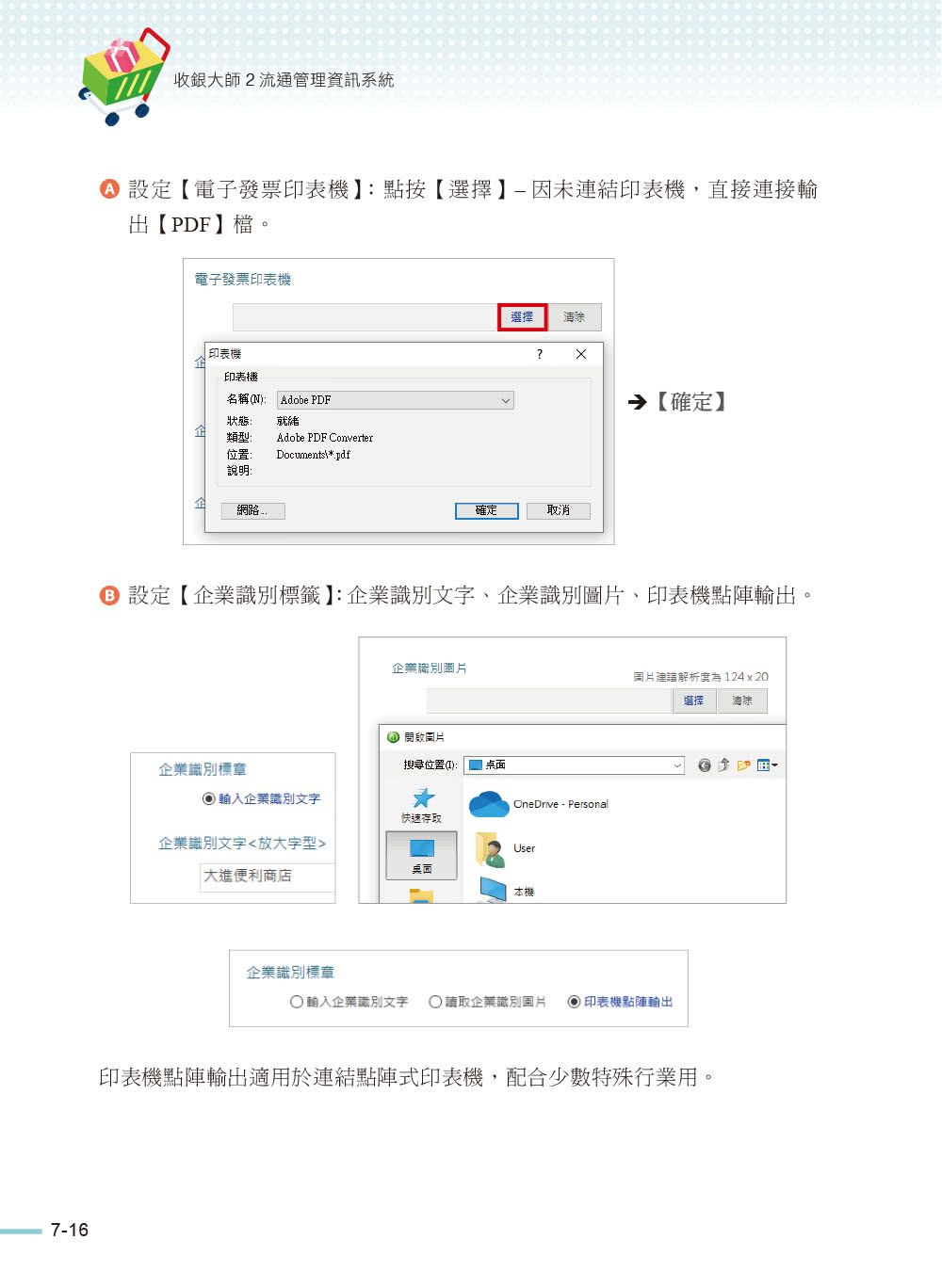The width and height of the screenshot is (942, 1288).
Task: Click the highlighted 選擇 button for invoice printer
Action: pos(522,317)
